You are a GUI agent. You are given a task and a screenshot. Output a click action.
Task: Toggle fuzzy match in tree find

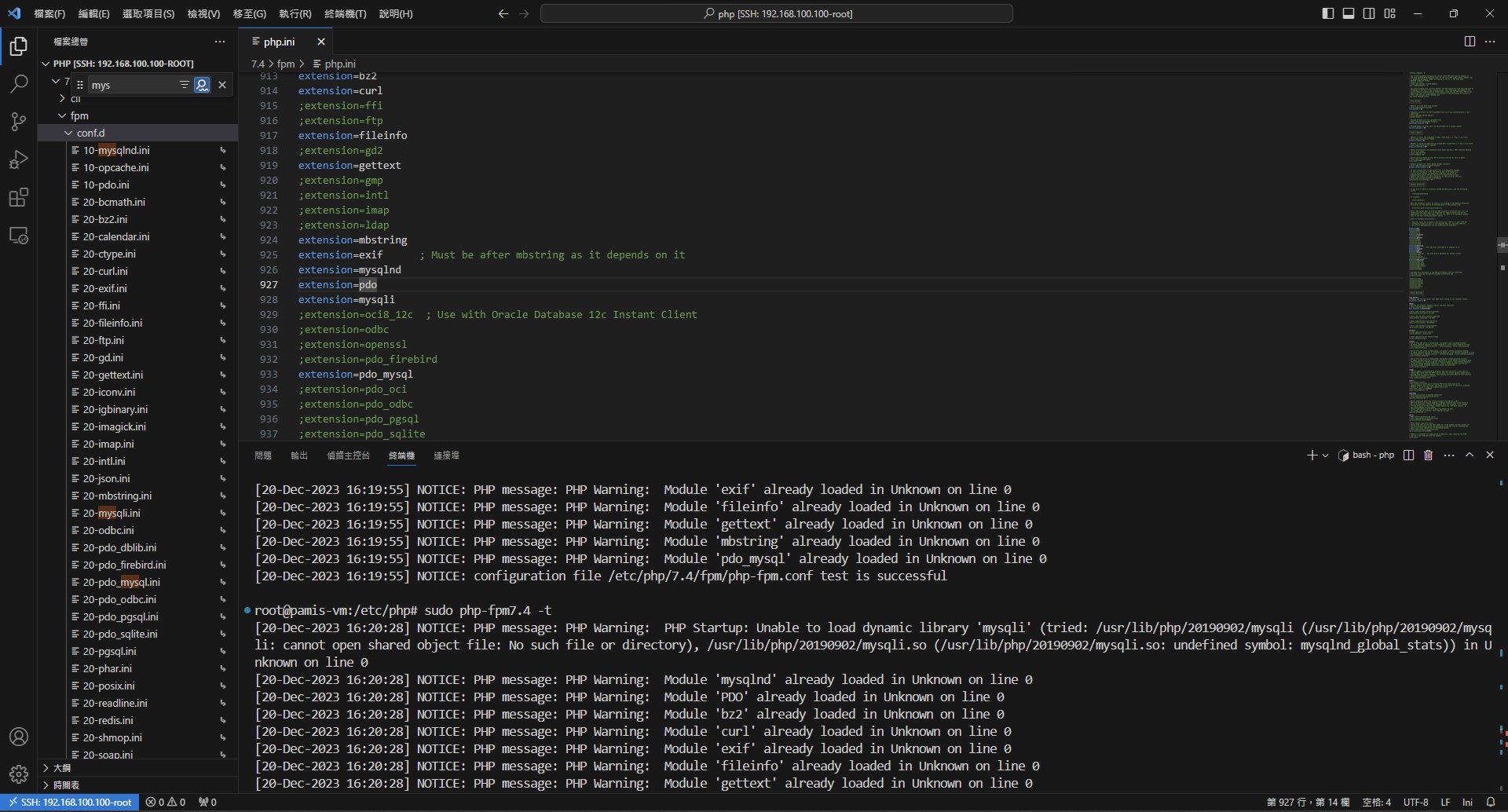point(202,85)
